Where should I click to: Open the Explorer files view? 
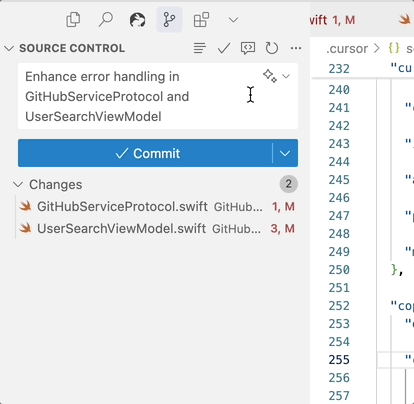pyautogui.click(x=73, y=20)
